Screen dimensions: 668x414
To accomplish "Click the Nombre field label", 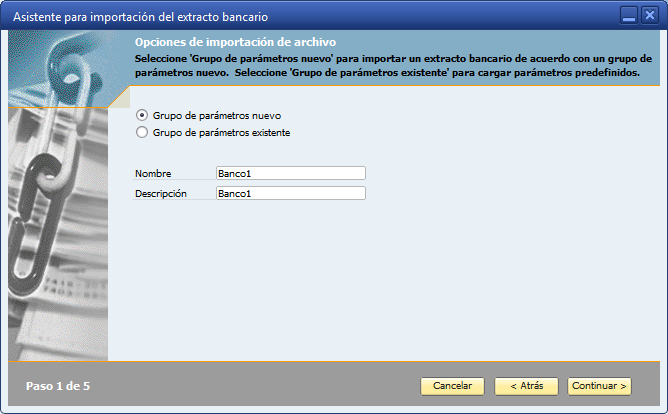I will 153,173.
